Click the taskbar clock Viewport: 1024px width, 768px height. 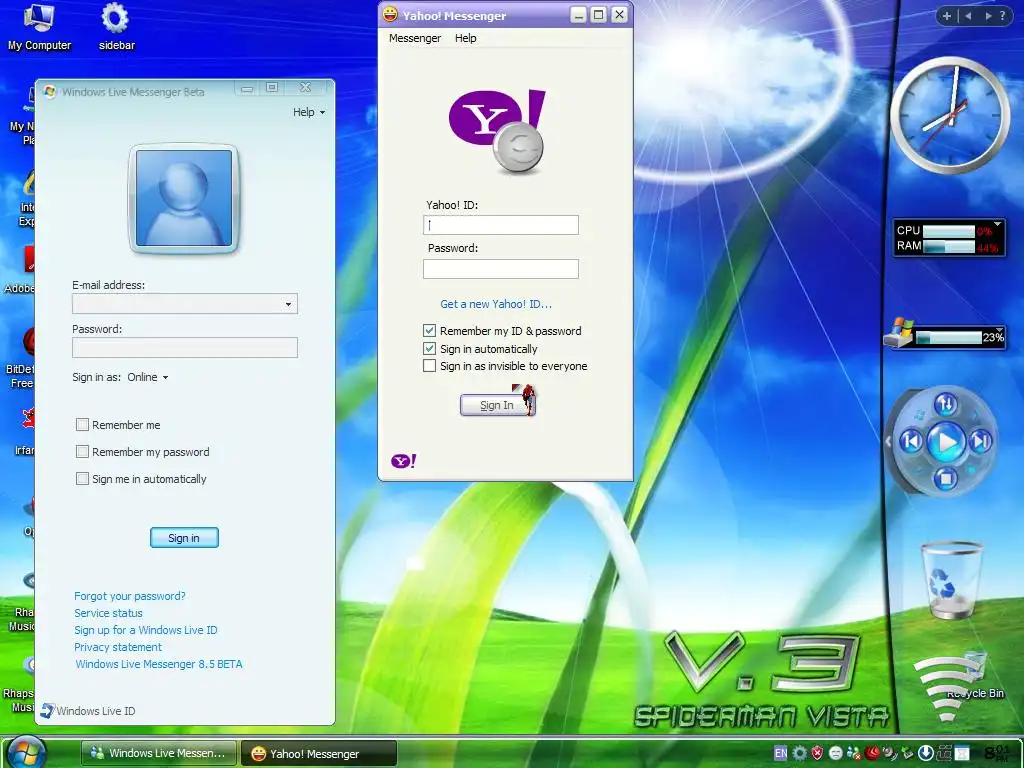(x=997, y=754)
